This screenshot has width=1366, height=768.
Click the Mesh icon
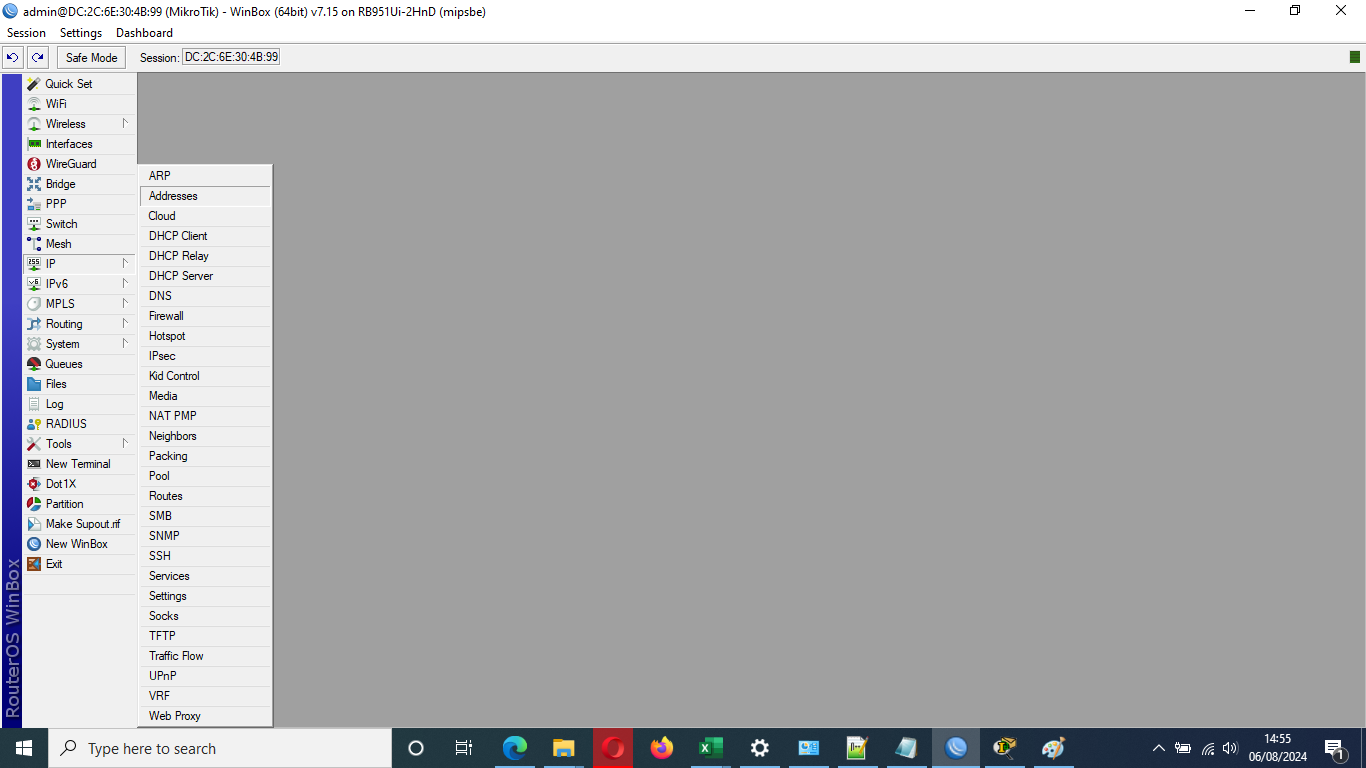pyautogui.click(x=34, y=244)
